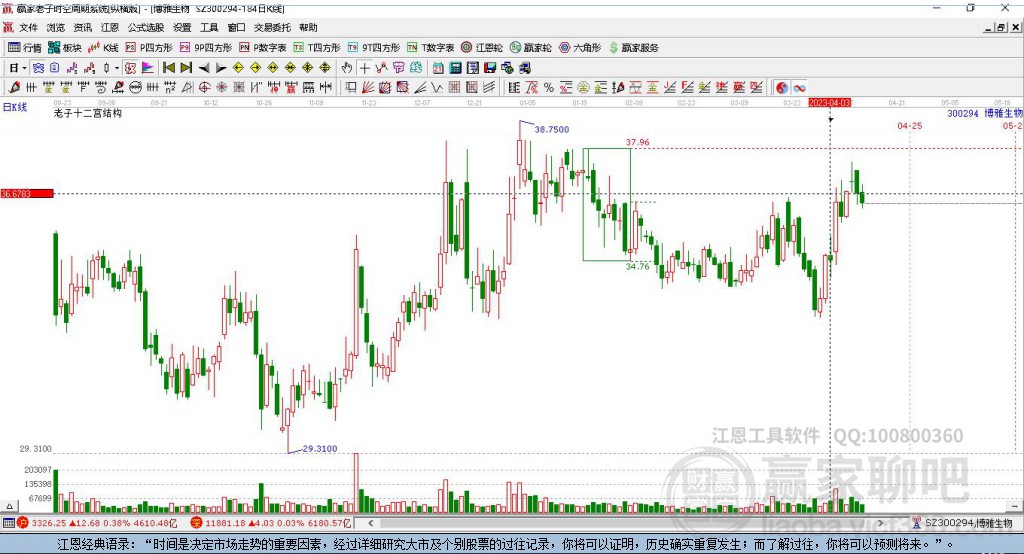Open the T数字表 number table
The image size is (1024, 554).
pos(430,48)
